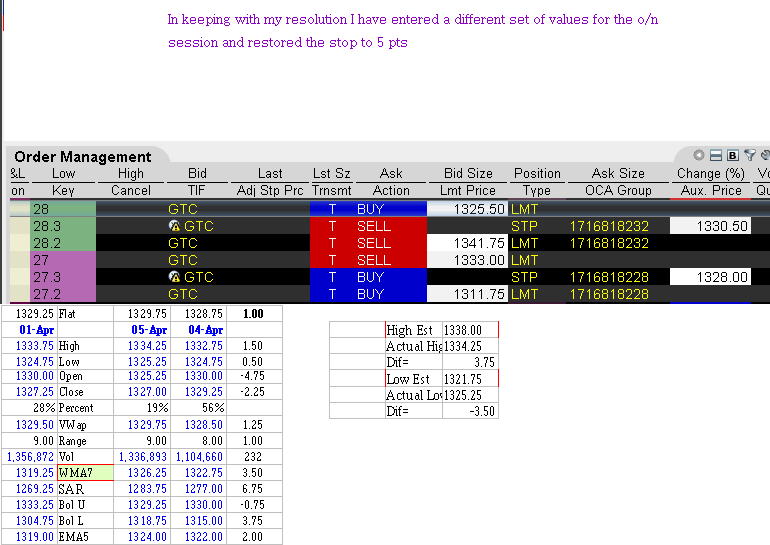Viewport: 770px width, 545px height.
Task: Click transmit T on order 28
Action: click(332, 209)
